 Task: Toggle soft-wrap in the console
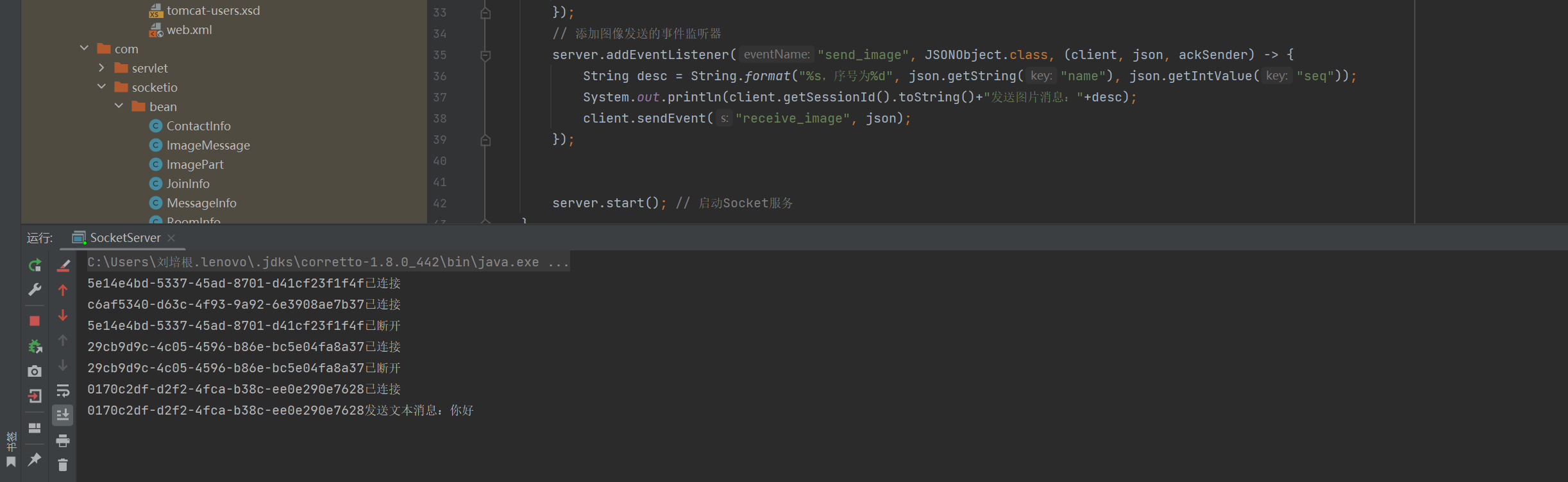tap(63, 391)
